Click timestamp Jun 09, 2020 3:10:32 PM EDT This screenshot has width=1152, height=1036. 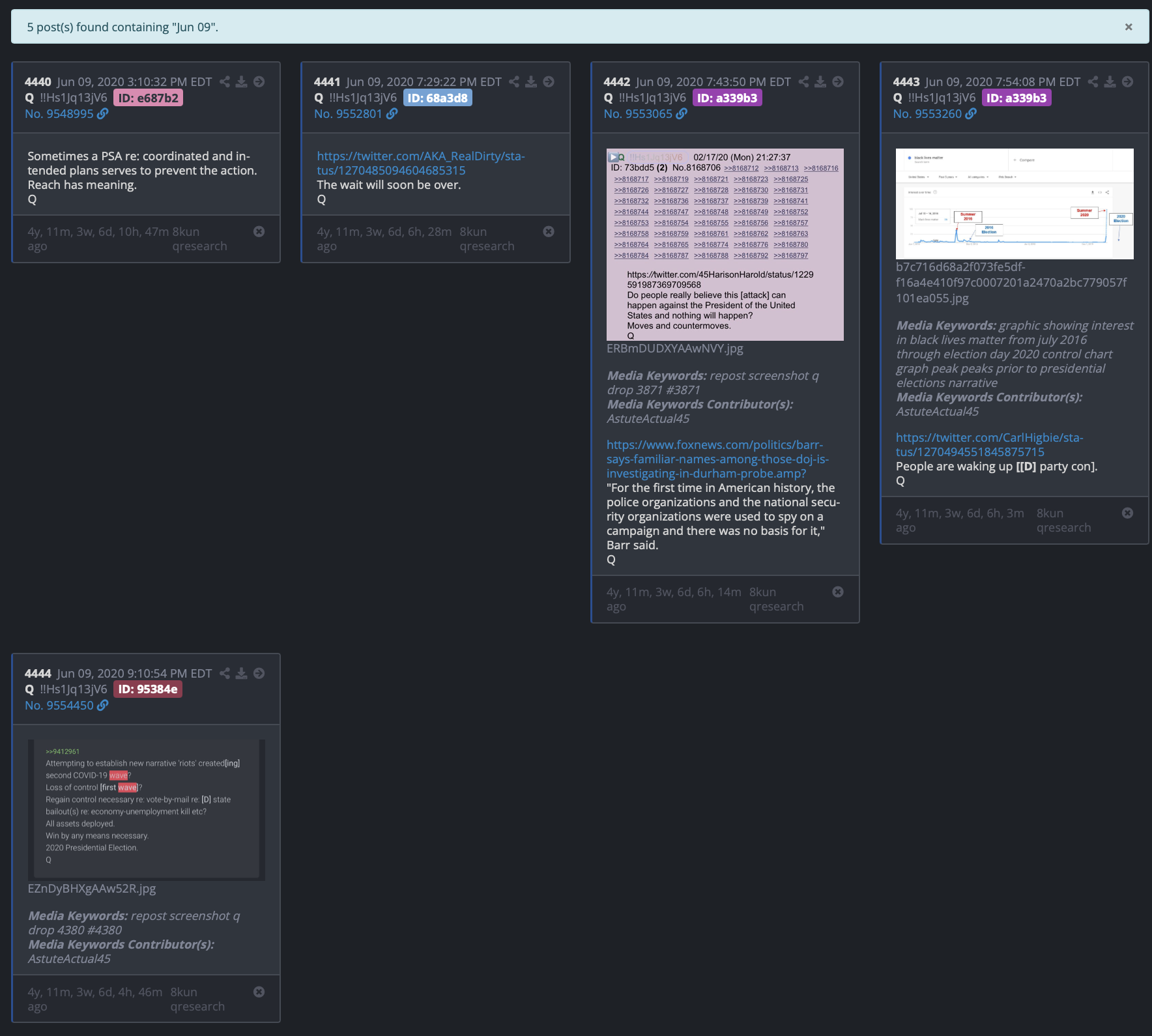(134, 81)
